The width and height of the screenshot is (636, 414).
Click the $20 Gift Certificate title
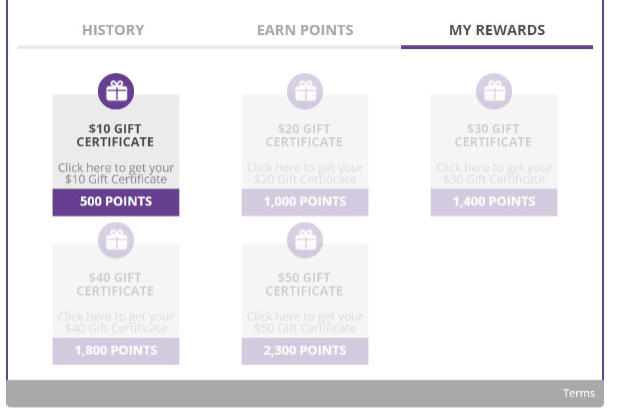coord(304,135)
